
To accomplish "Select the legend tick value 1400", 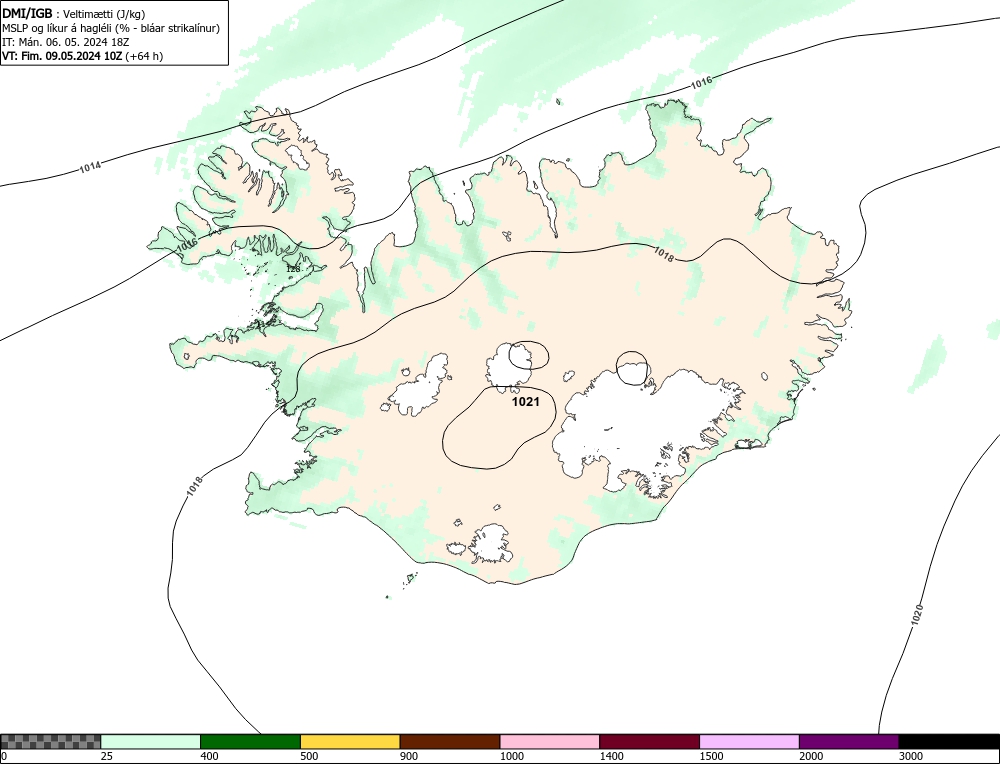I will [611, 756].
